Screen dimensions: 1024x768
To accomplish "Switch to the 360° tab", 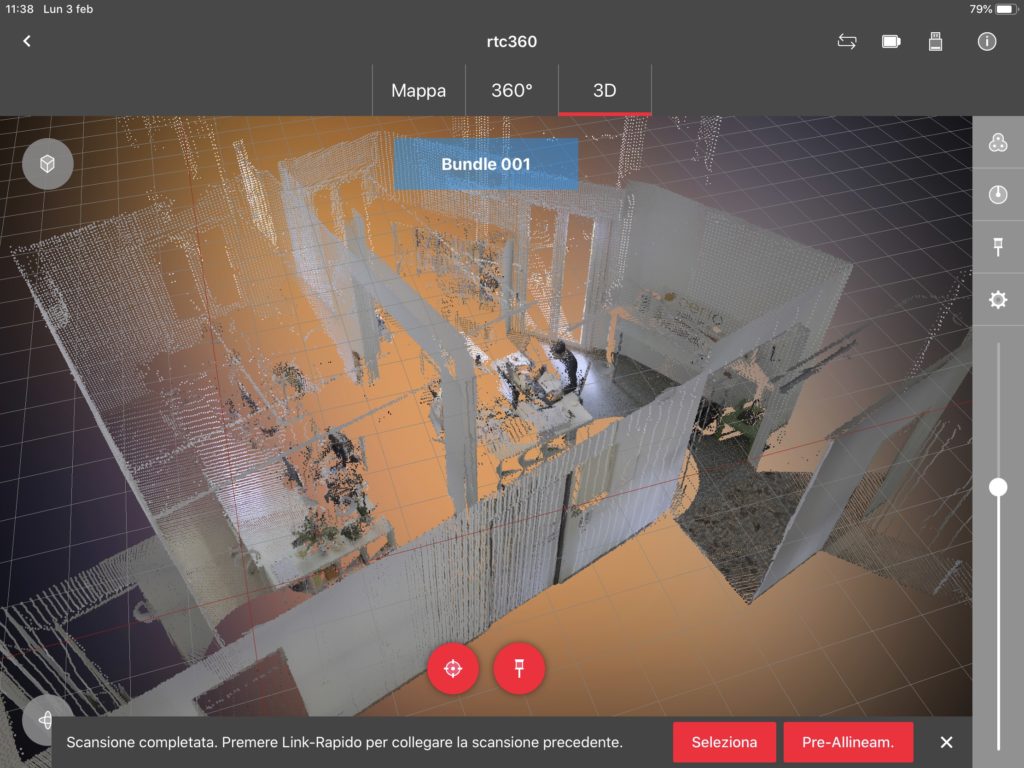I will tap(512, 90).
